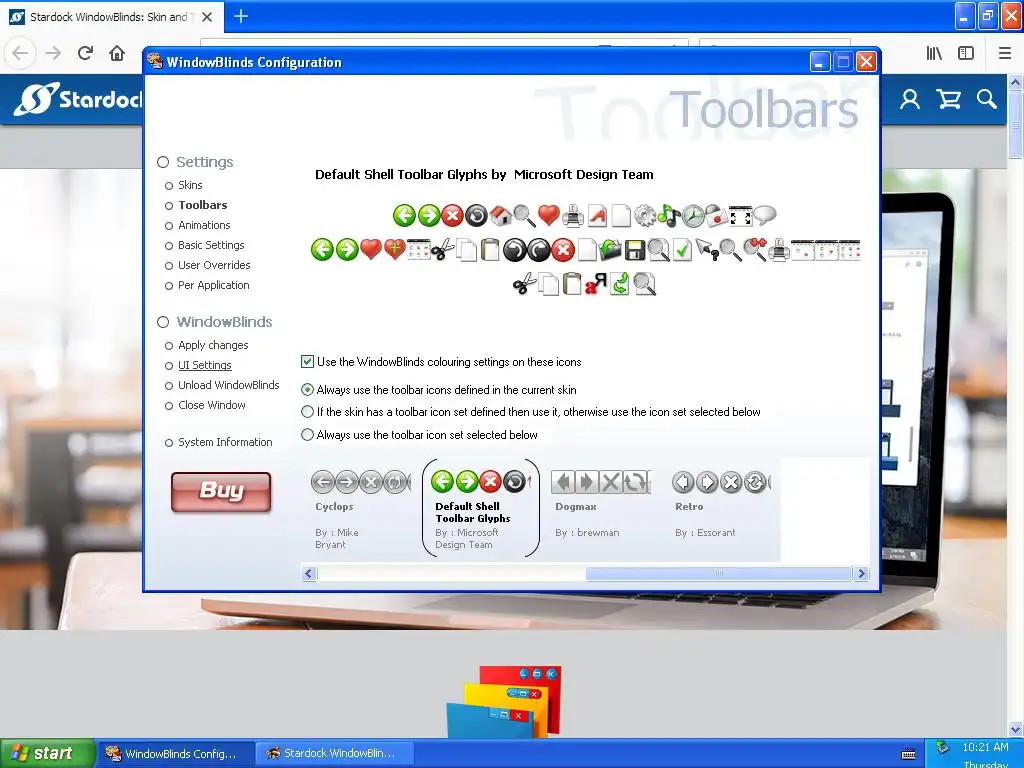Click the fullscreen arrows glyph in preview
This screenshot has width=1024, height=768.
tap(741, 216)
